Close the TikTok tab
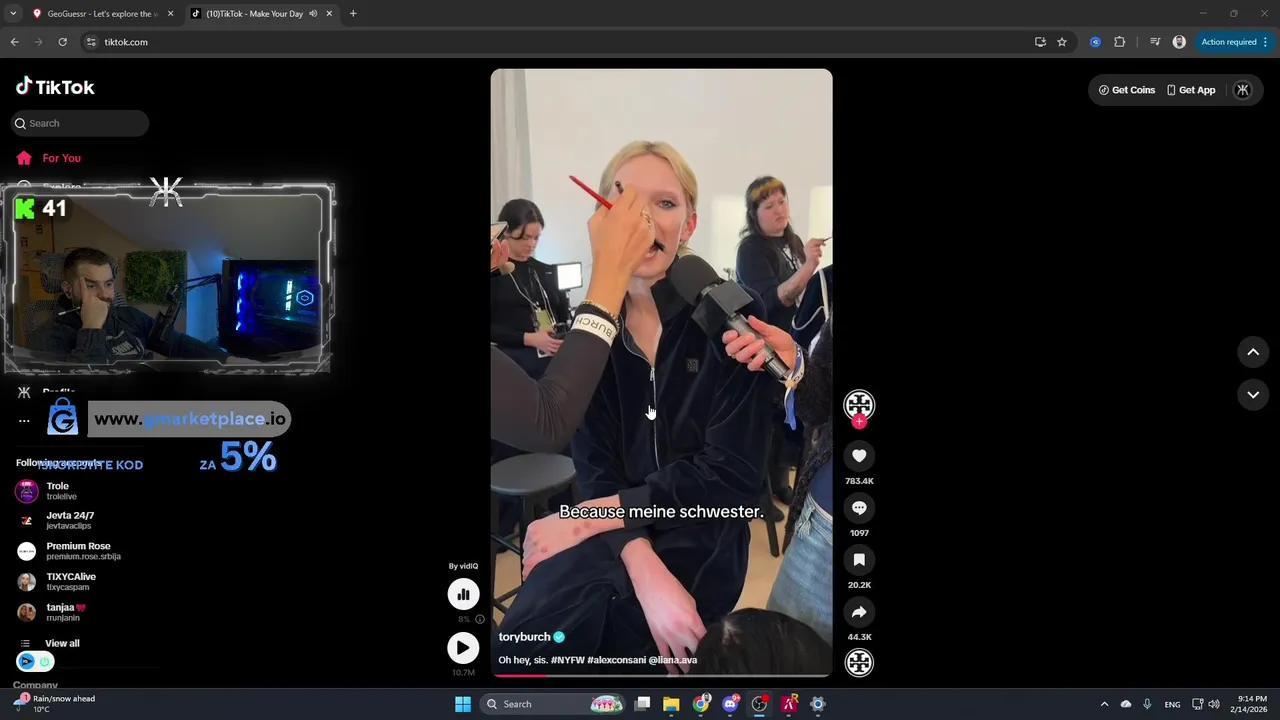The image size is (1280, 720). (x=329, y=14)
